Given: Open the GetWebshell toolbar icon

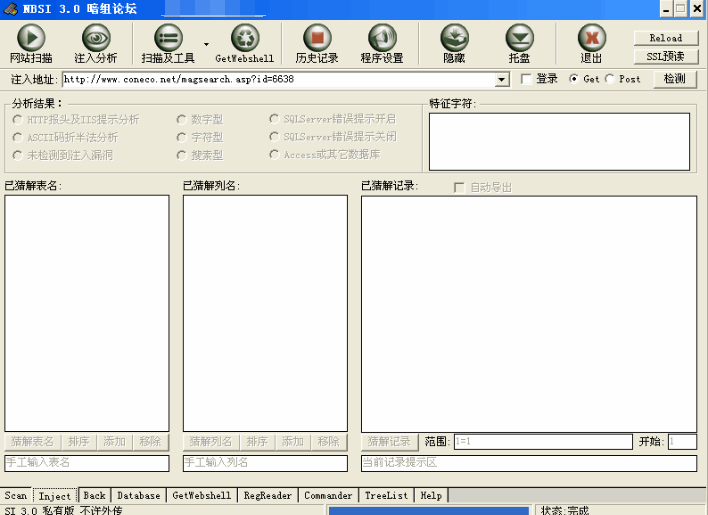Looking at the screenshot, I should 245,44.
